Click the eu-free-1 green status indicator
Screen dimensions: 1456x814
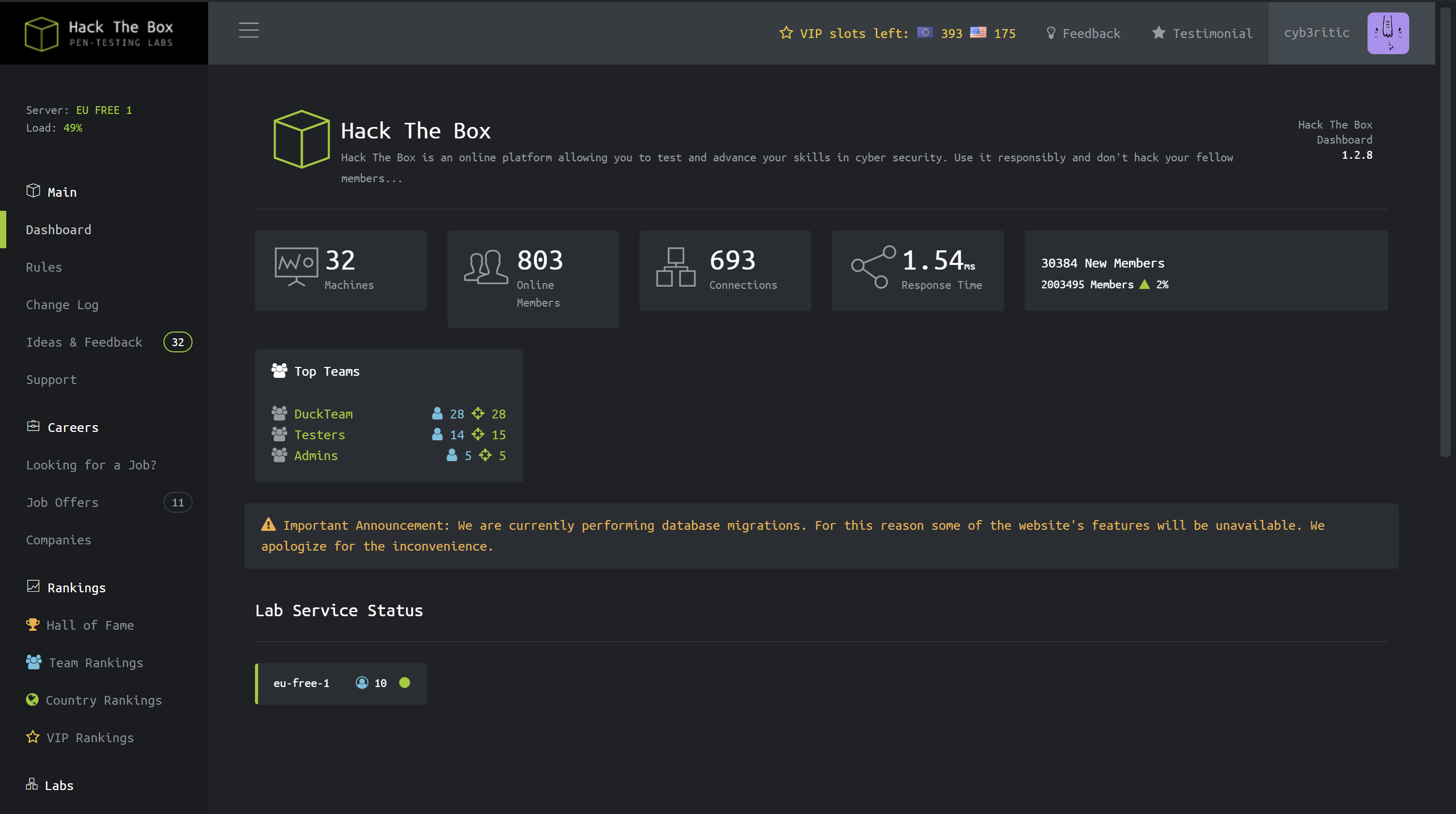[405, 683]
